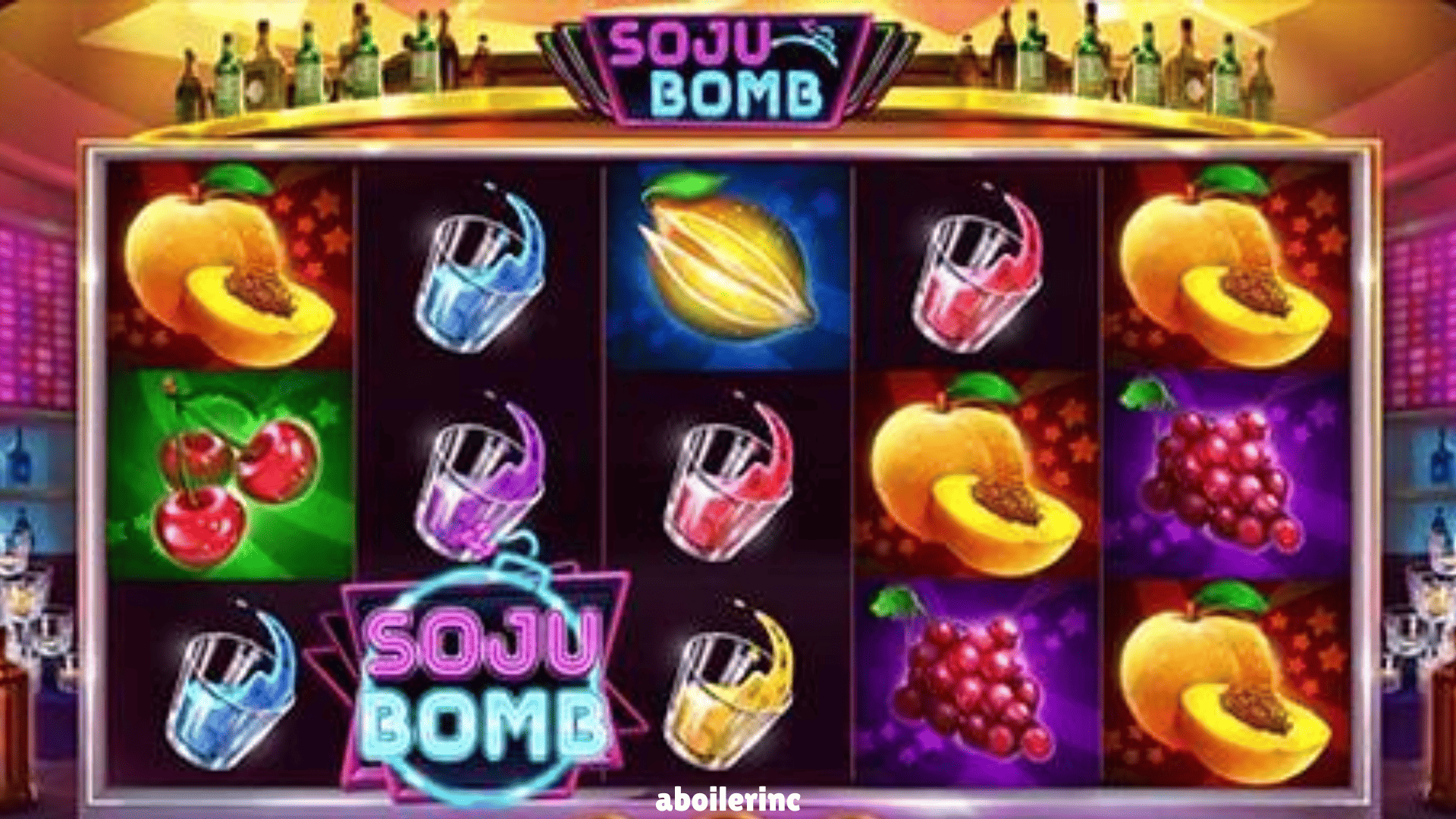Tap the purple soju glass symbol

(480, 476)
